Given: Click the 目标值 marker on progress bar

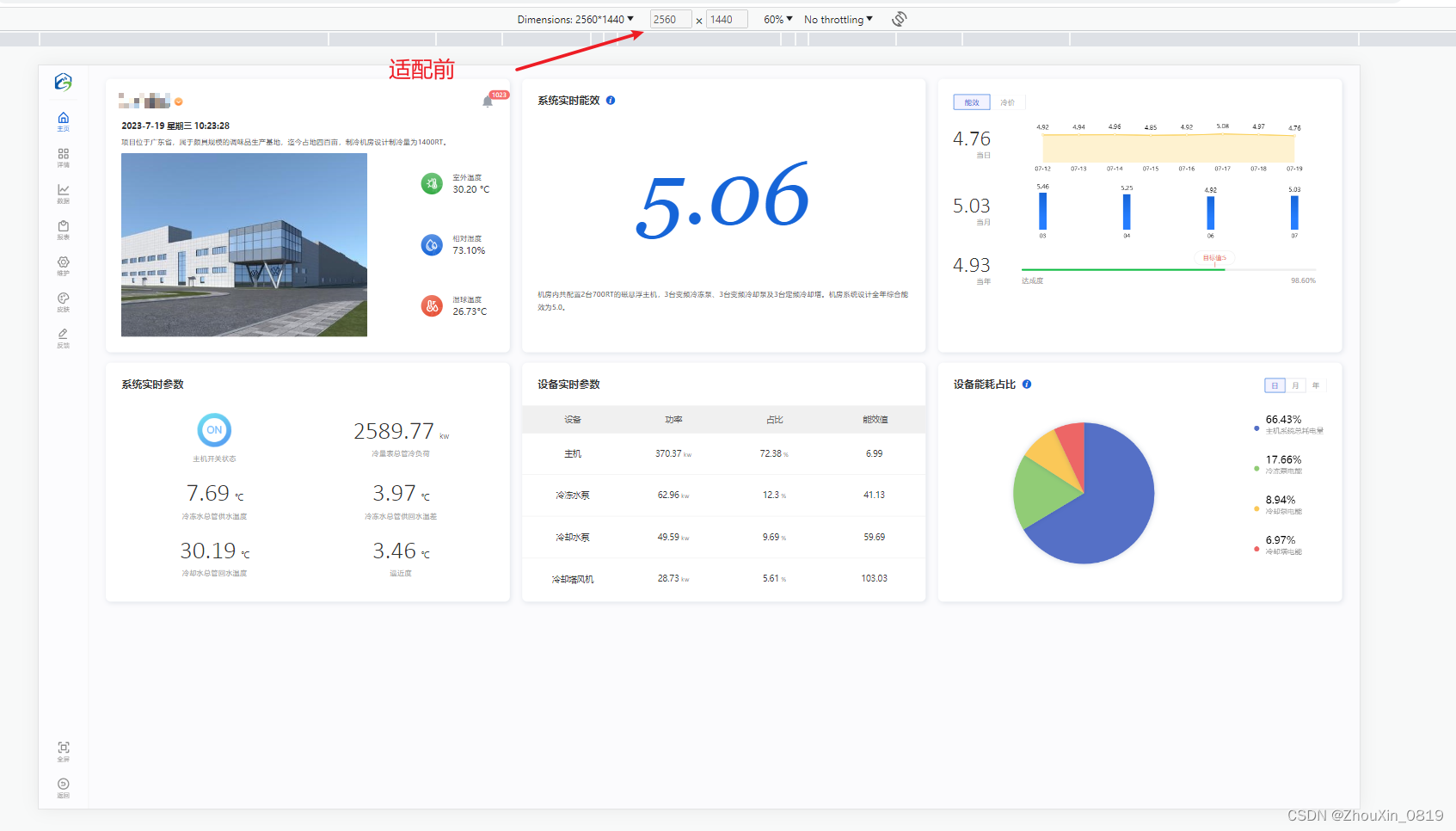Looking at the screenshot, I should tap(1214, 258).
